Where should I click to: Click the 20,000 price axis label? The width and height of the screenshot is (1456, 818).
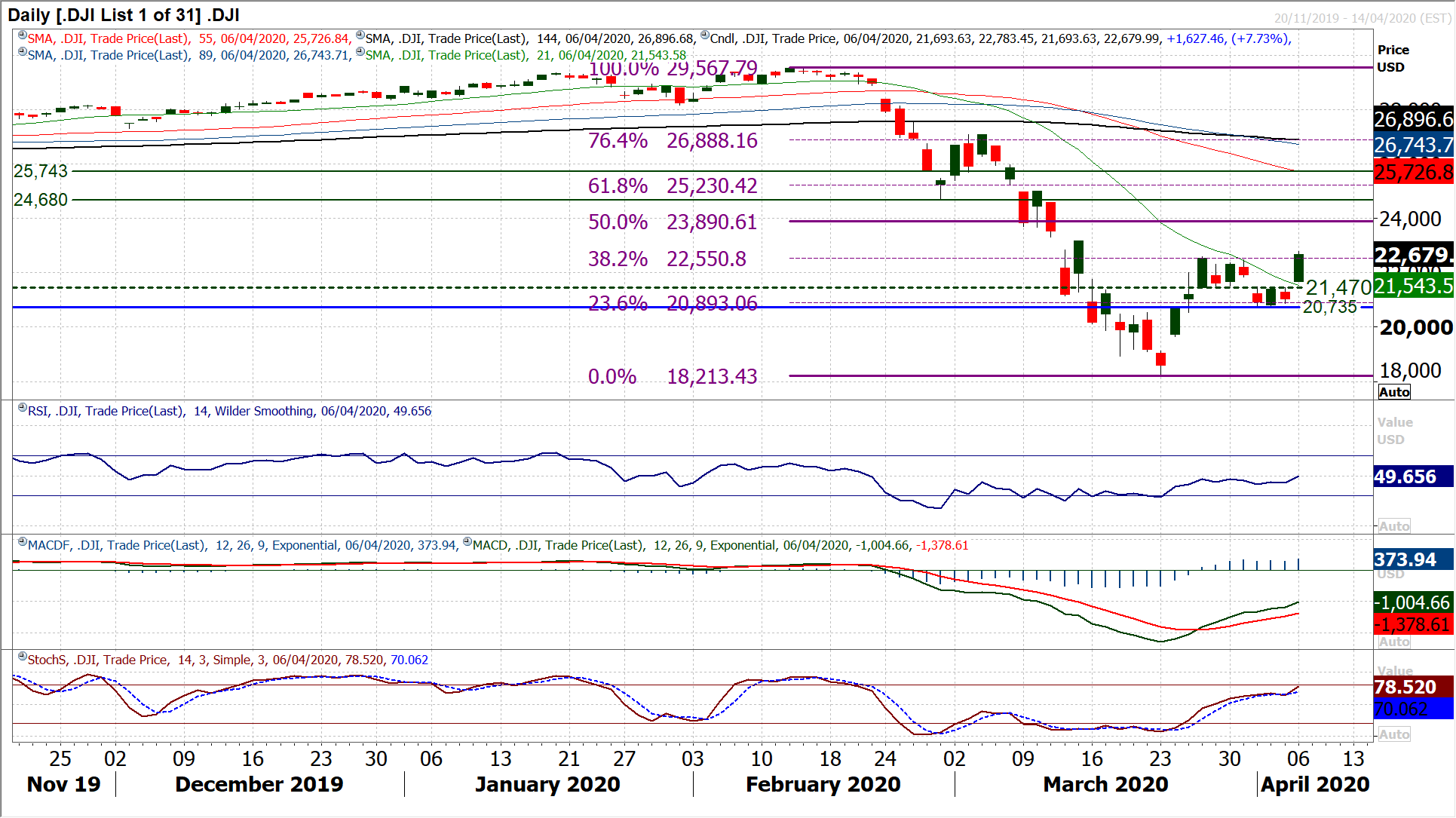[1415, 327]
